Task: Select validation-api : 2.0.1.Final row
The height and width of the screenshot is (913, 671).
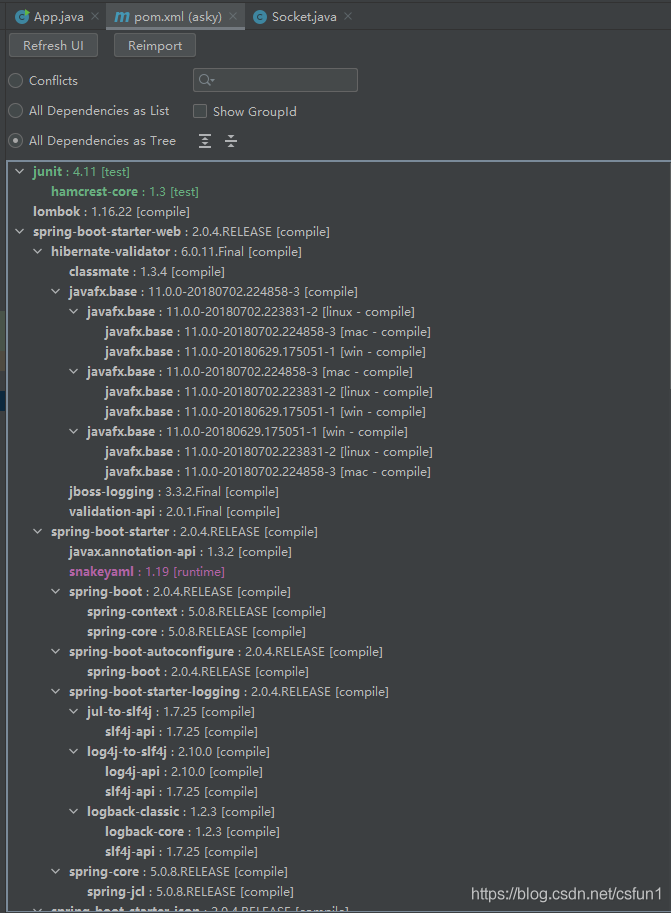Action: coord(174,511)
